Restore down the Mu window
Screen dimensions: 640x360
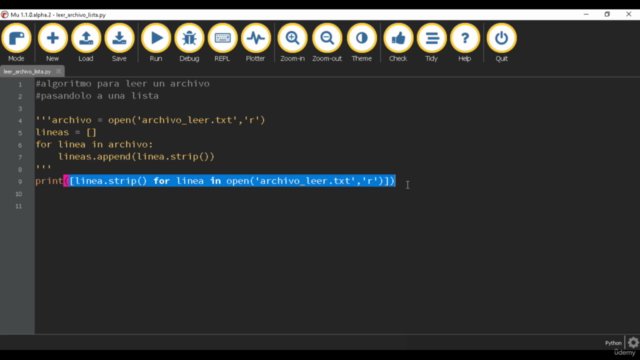607,14
